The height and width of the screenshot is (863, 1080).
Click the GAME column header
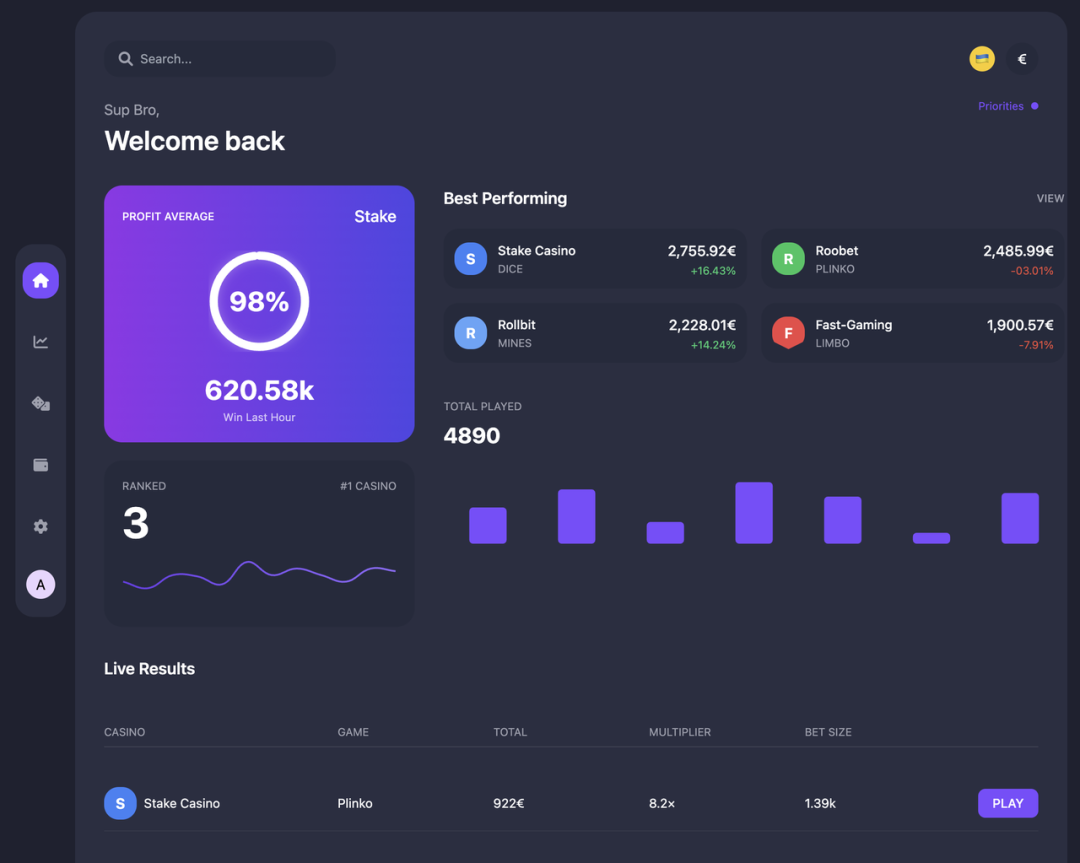click(353, 732)
